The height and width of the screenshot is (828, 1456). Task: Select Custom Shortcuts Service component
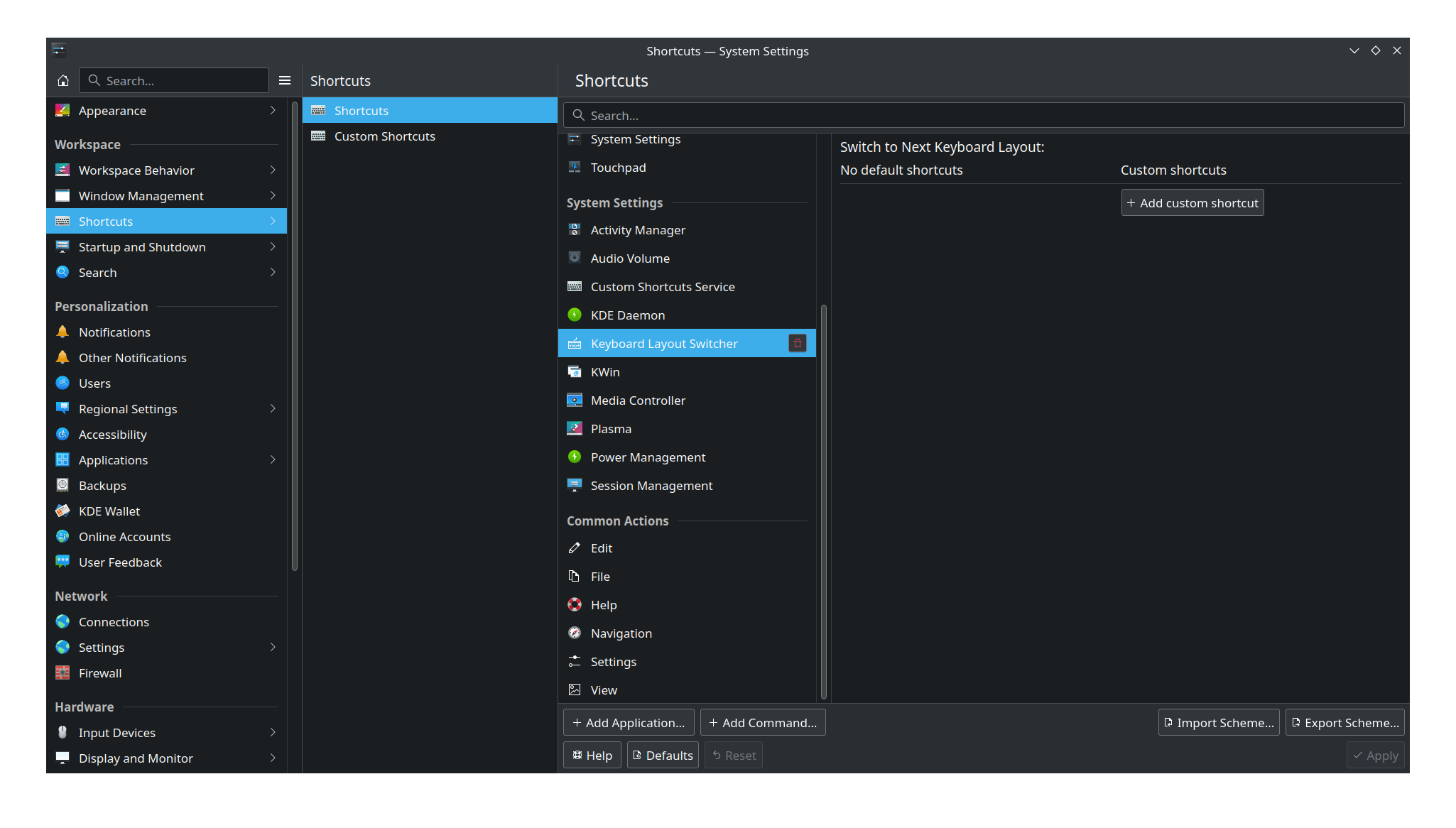point(687,287)
